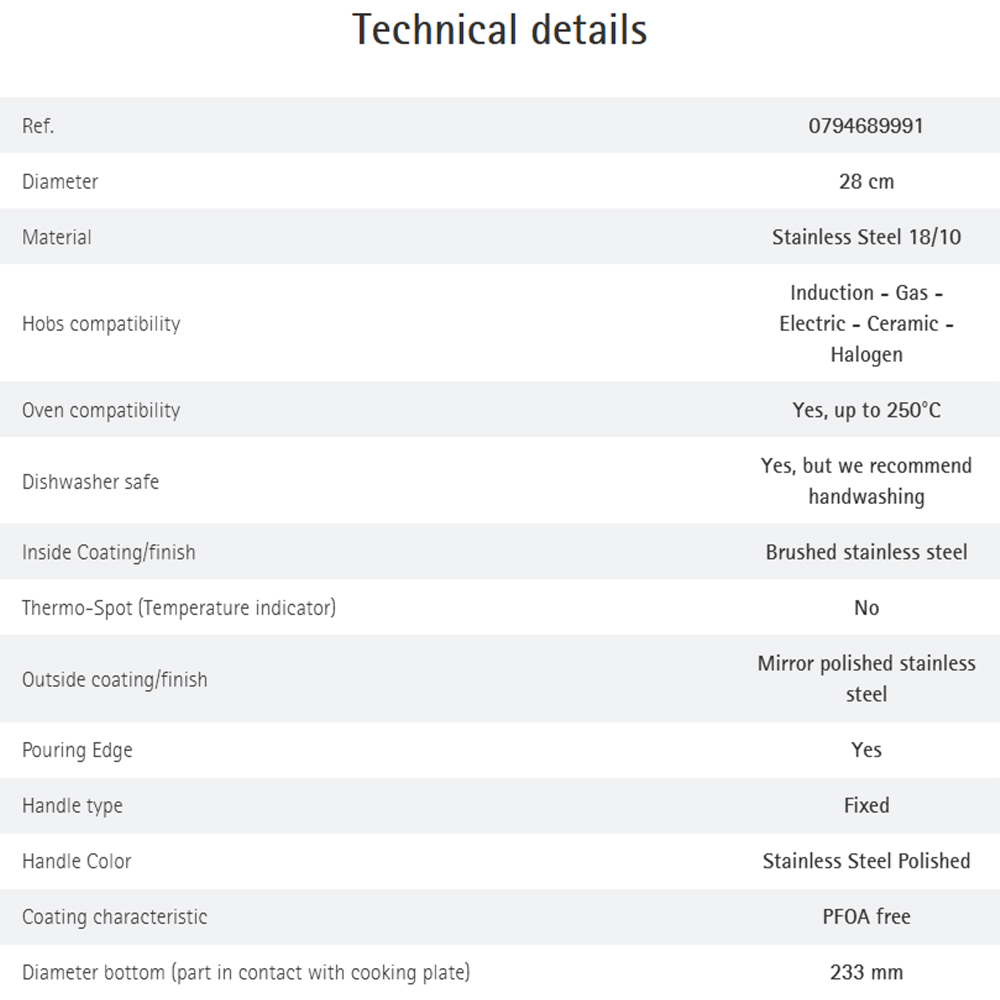Click the Material label
The height and width of the screenshot is (1000, 1000).
point(57,237)
